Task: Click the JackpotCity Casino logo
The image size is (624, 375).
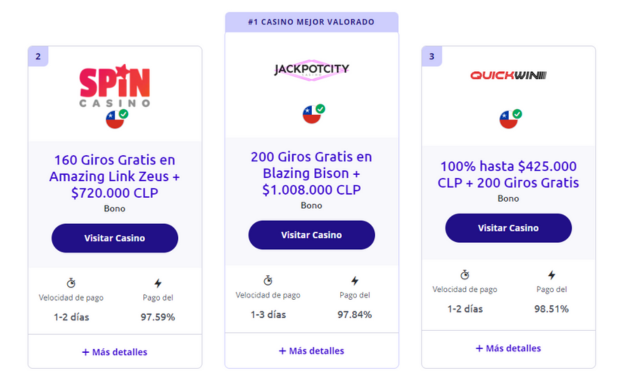Action: click(312, 70)
